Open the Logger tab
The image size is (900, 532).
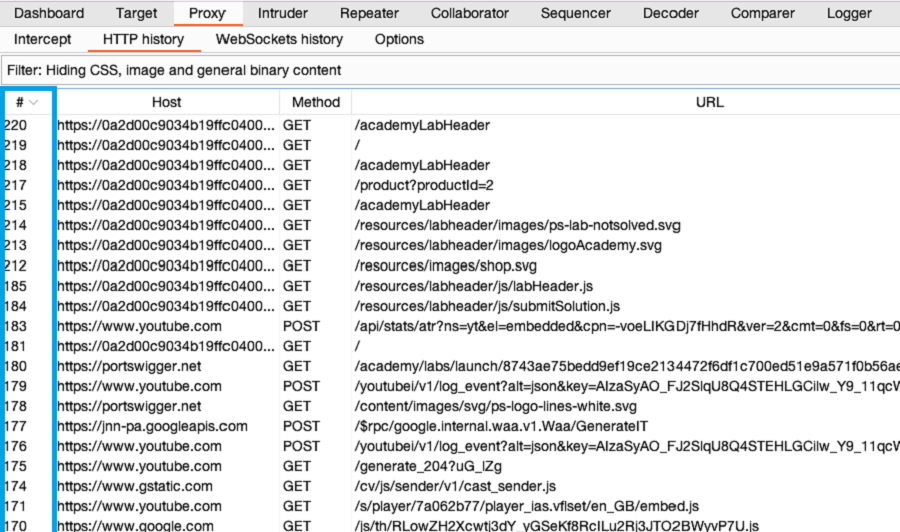(848, 14)
